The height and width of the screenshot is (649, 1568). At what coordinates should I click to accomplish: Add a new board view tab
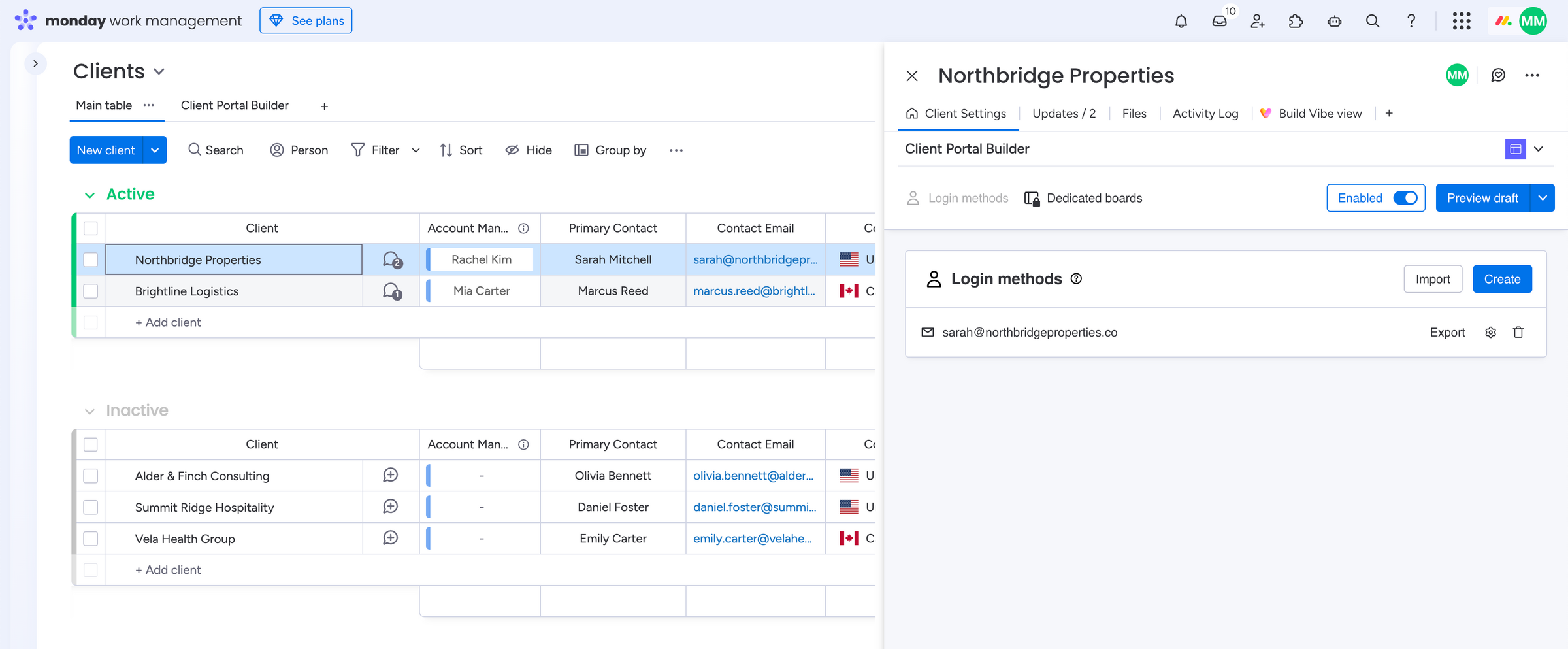[x=324, y=106]
